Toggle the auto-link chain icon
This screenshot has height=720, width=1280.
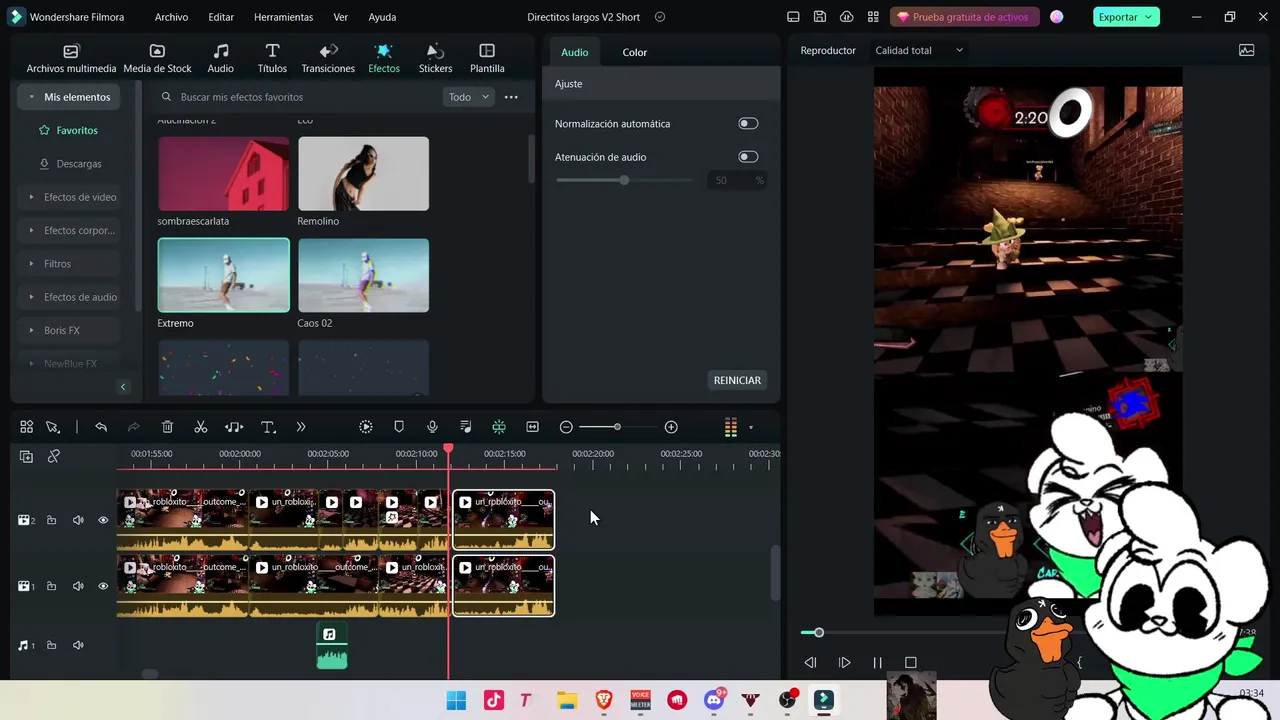pyautogui.click(x=54, y=456)
